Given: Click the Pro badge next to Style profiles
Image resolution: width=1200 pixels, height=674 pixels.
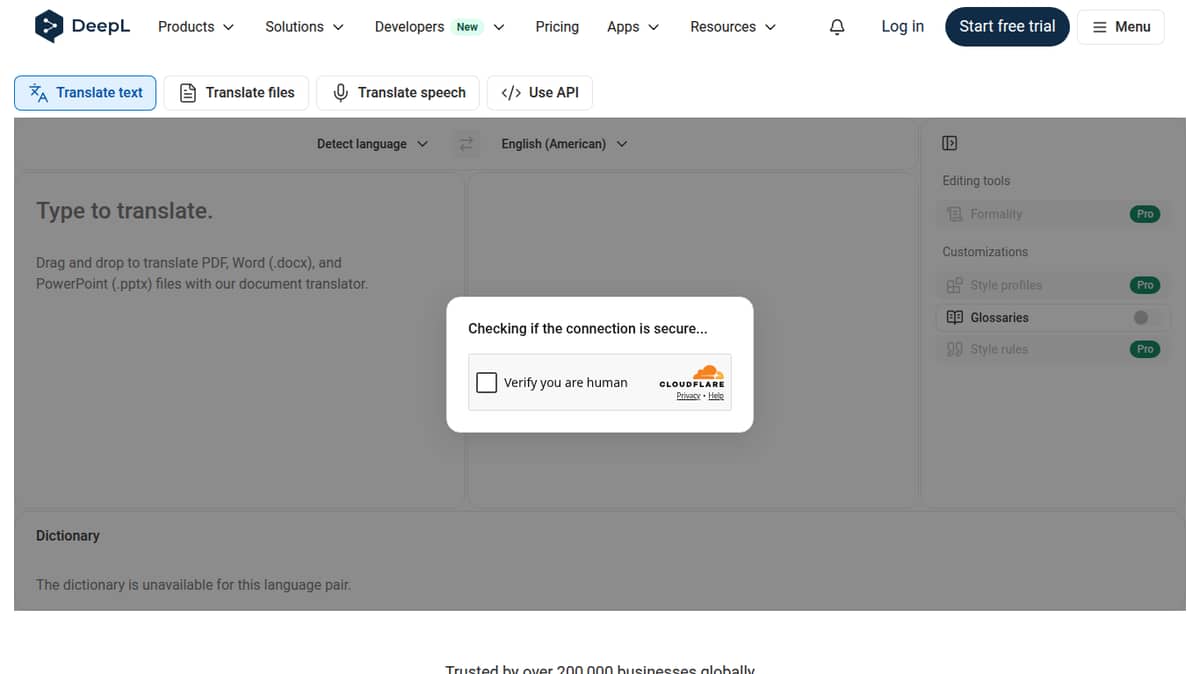Looking at the screenshot, I should pos(1145,285).
